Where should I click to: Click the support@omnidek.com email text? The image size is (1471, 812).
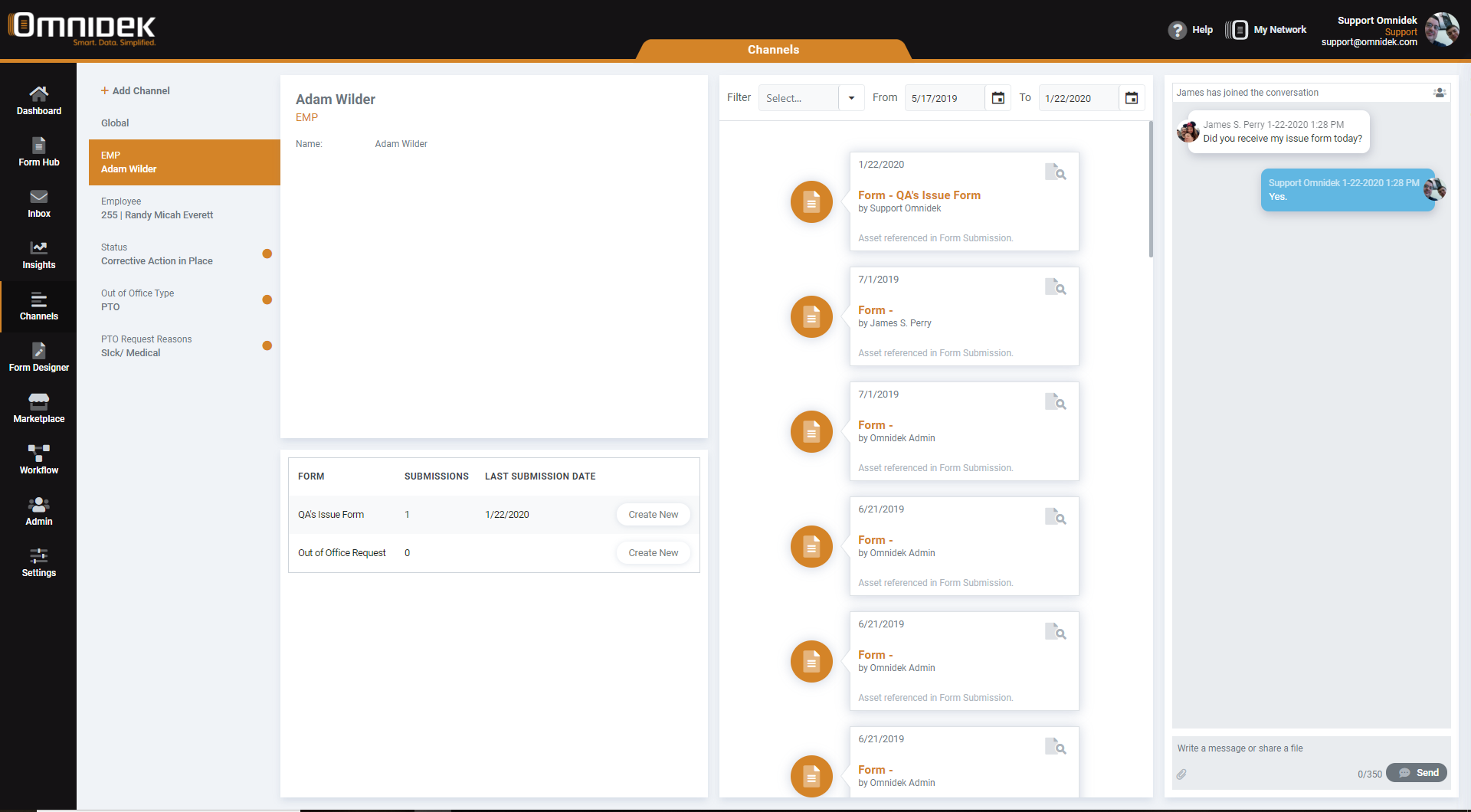click(x=1369, y=42)
